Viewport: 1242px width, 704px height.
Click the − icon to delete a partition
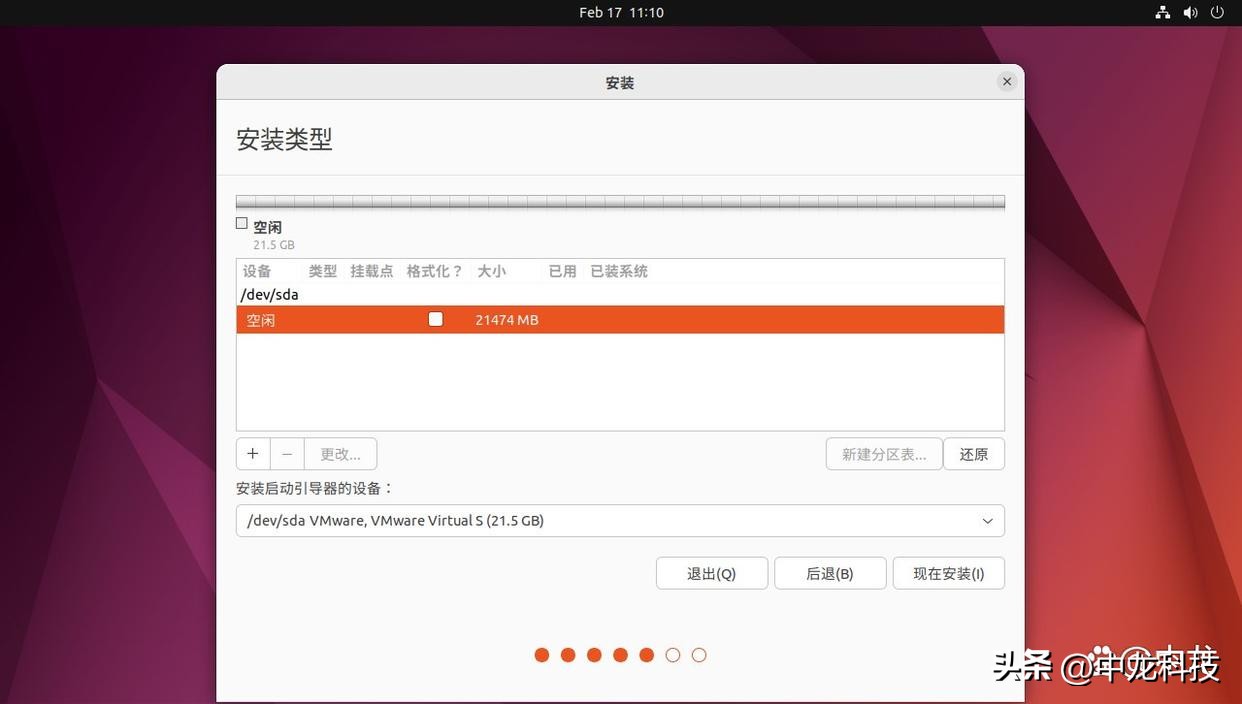(x=287, y=453)
